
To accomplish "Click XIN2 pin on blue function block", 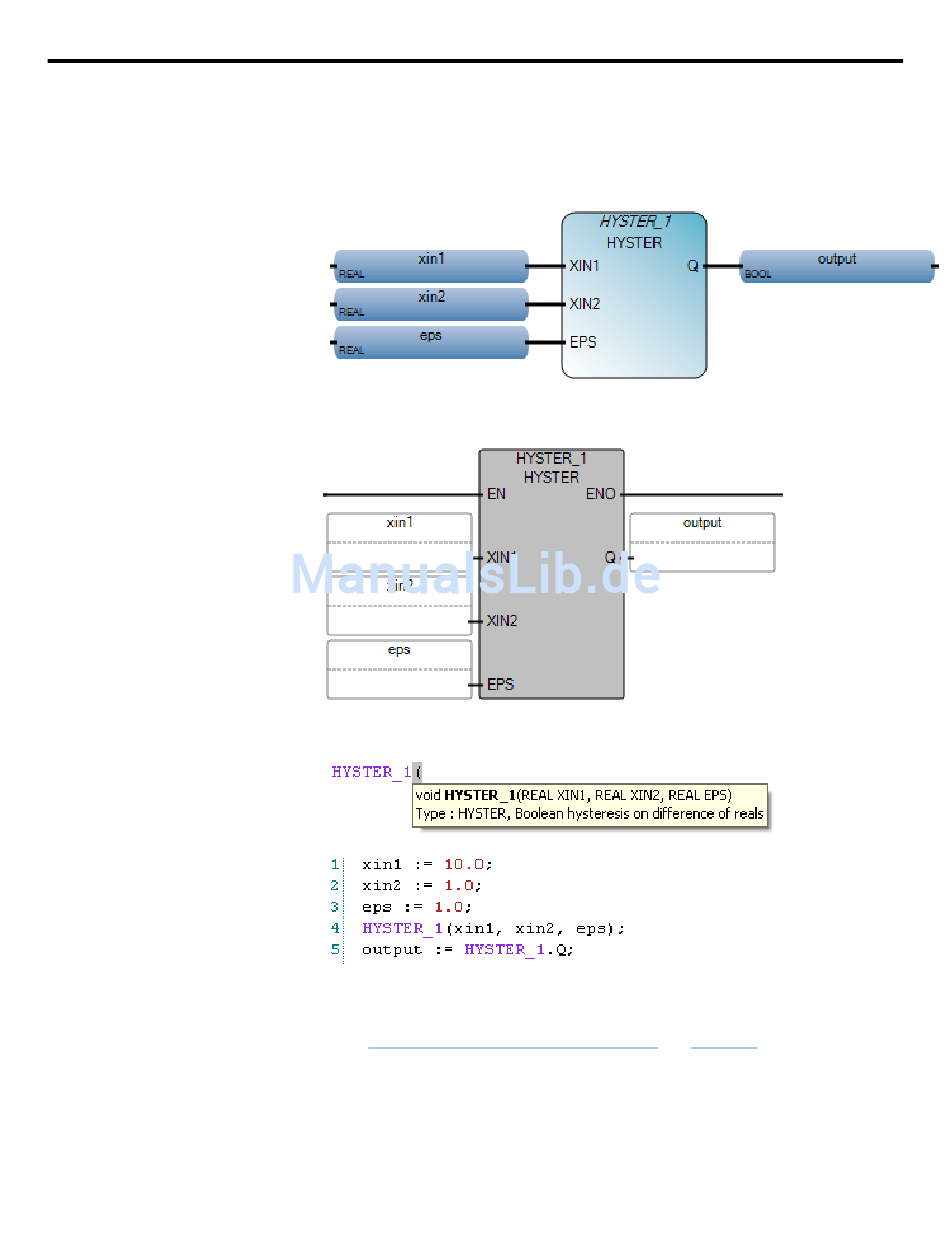I will tap(584, 304).
